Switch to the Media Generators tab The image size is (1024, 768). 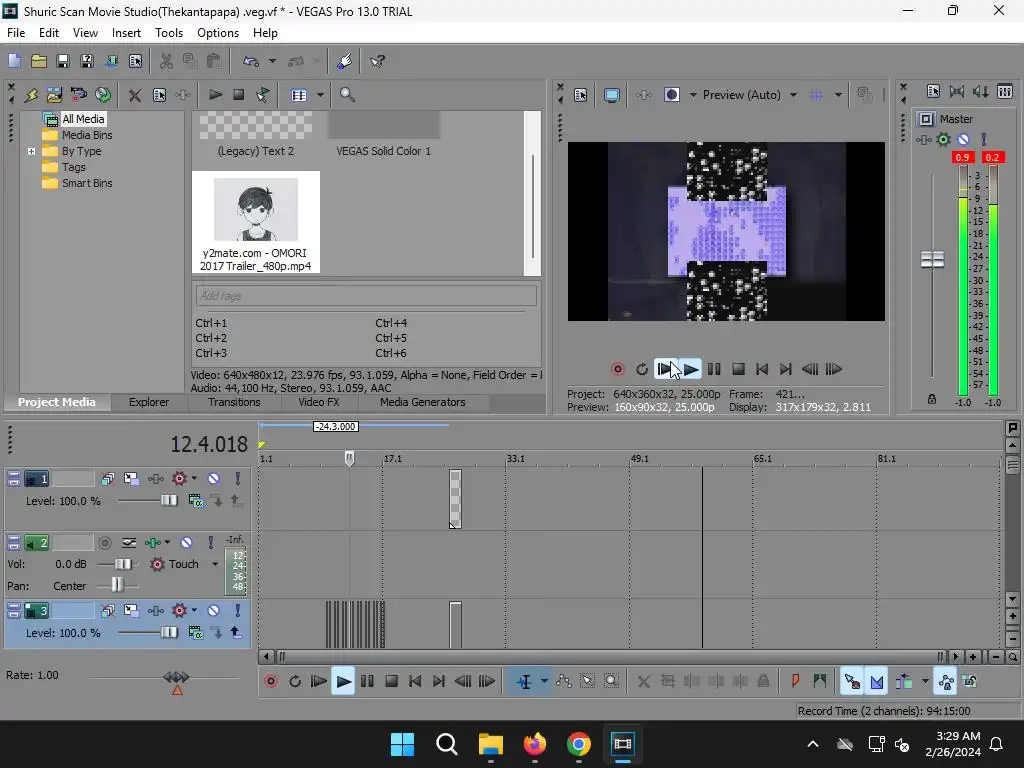[x=423, y=402]
